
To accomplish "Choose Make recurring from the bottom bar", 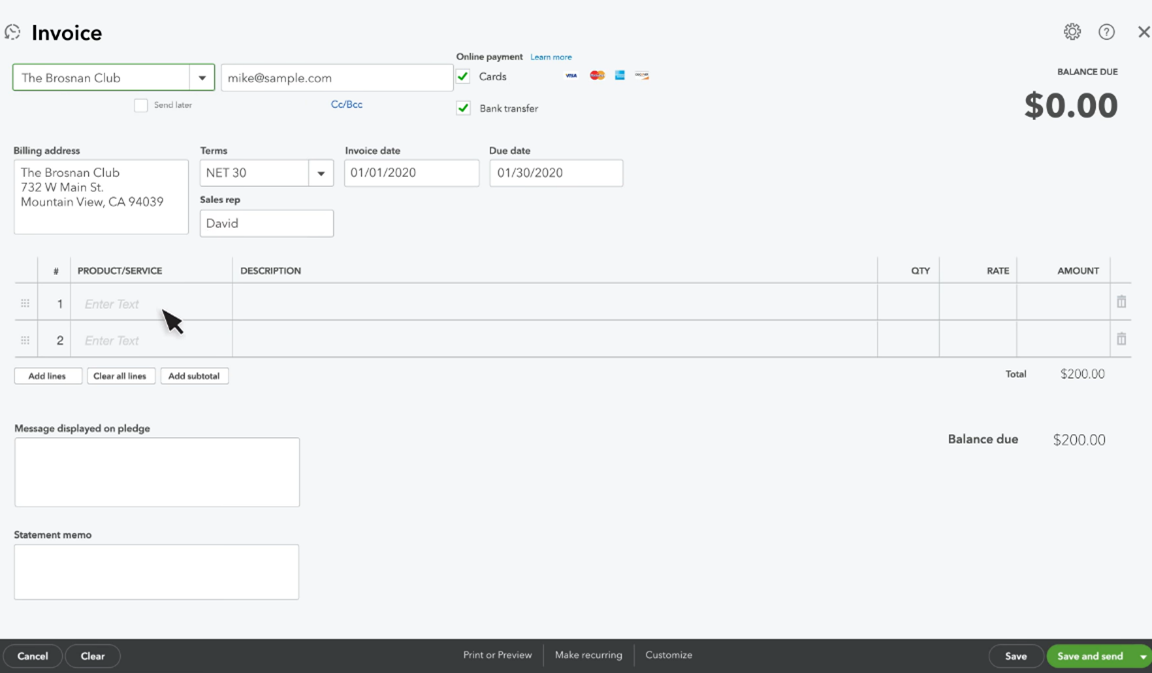I will pos(588,655).
